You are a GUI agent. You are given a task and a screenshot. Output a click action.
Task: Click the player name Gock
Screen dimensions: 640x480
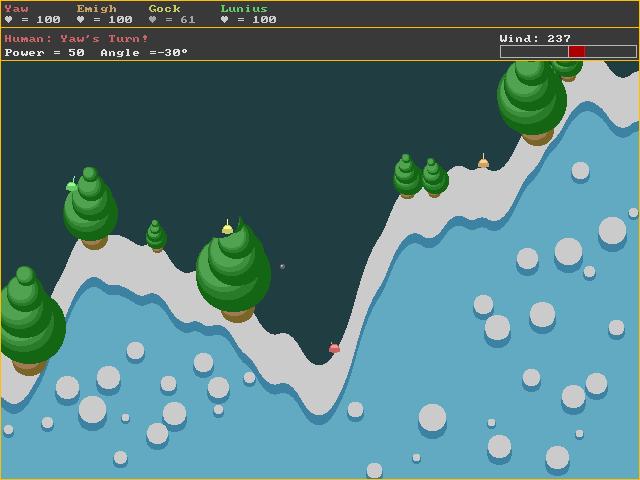[164, 9]
